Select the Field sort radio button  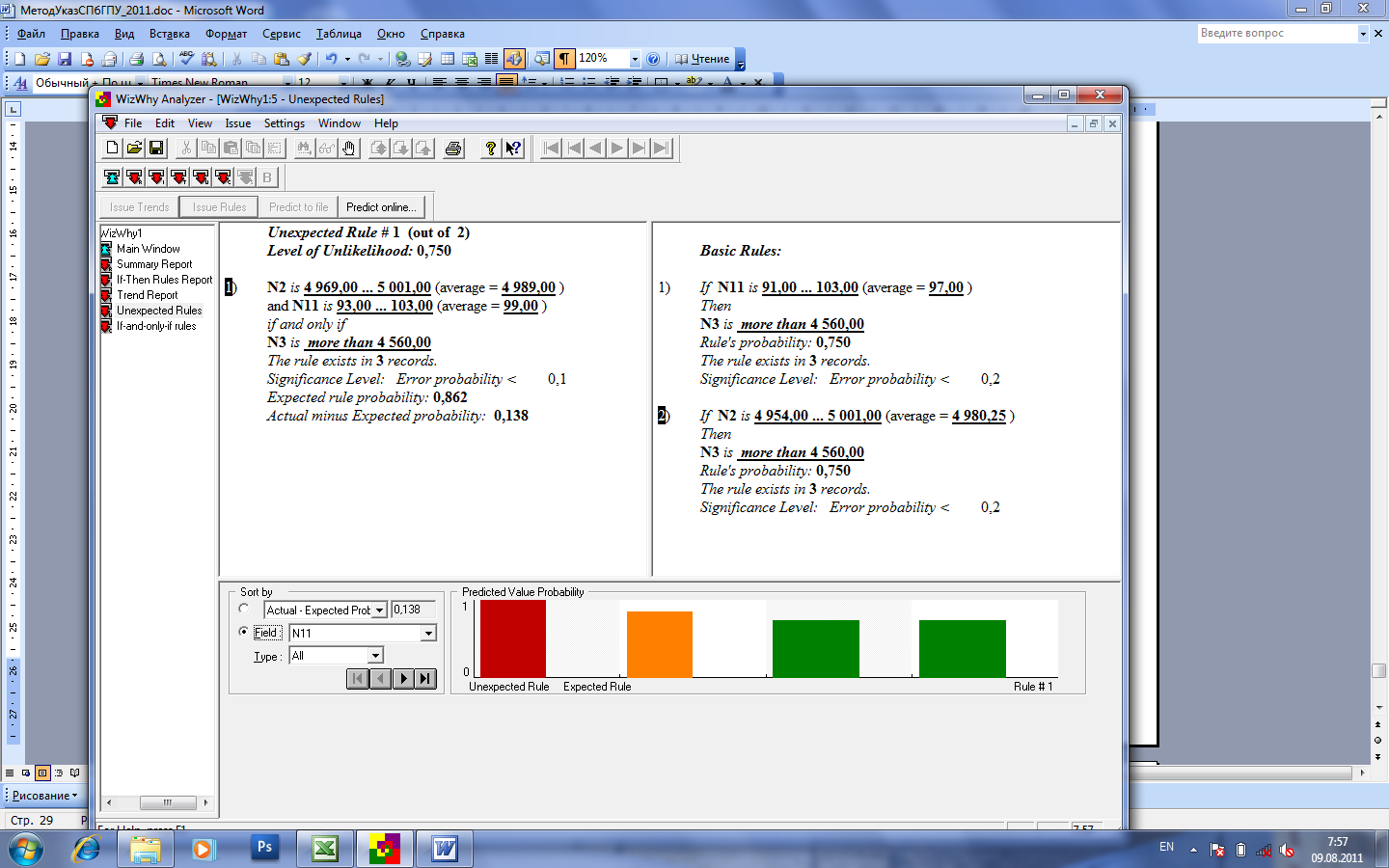pos(244,632)
